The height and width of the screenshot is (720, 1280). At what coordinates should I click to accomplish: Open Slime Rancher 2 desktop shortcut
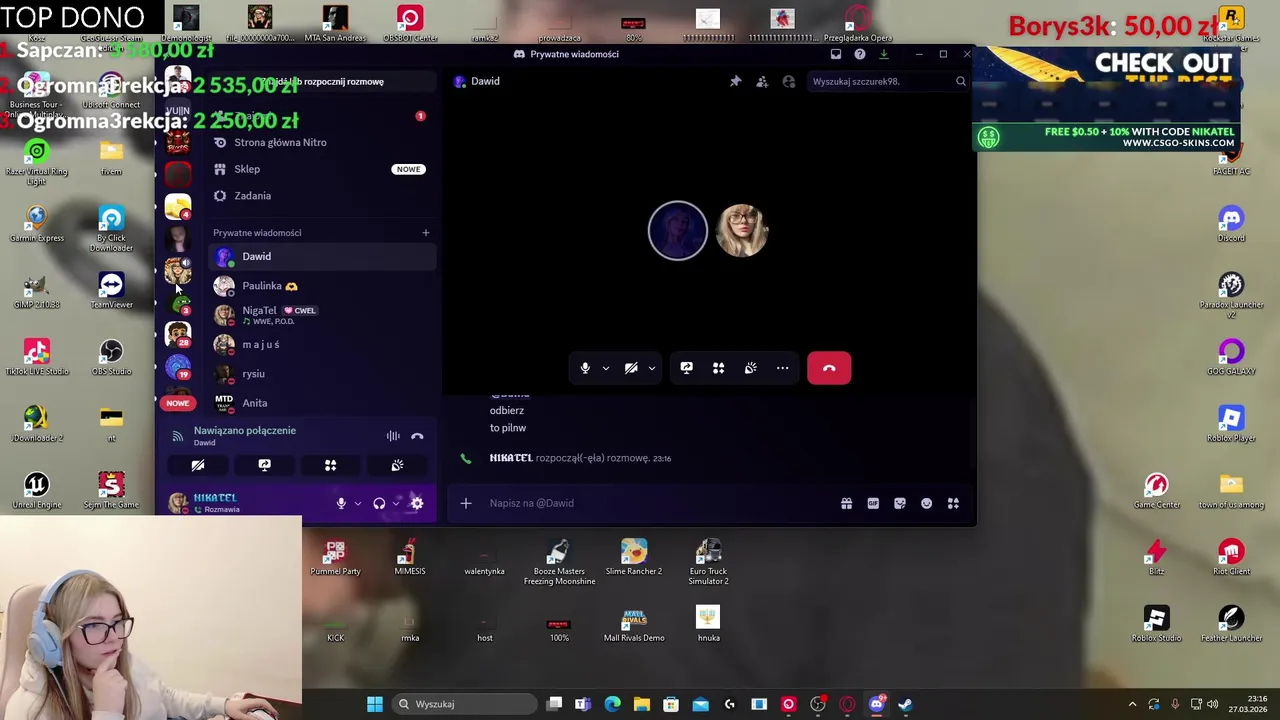click(634, 557)
